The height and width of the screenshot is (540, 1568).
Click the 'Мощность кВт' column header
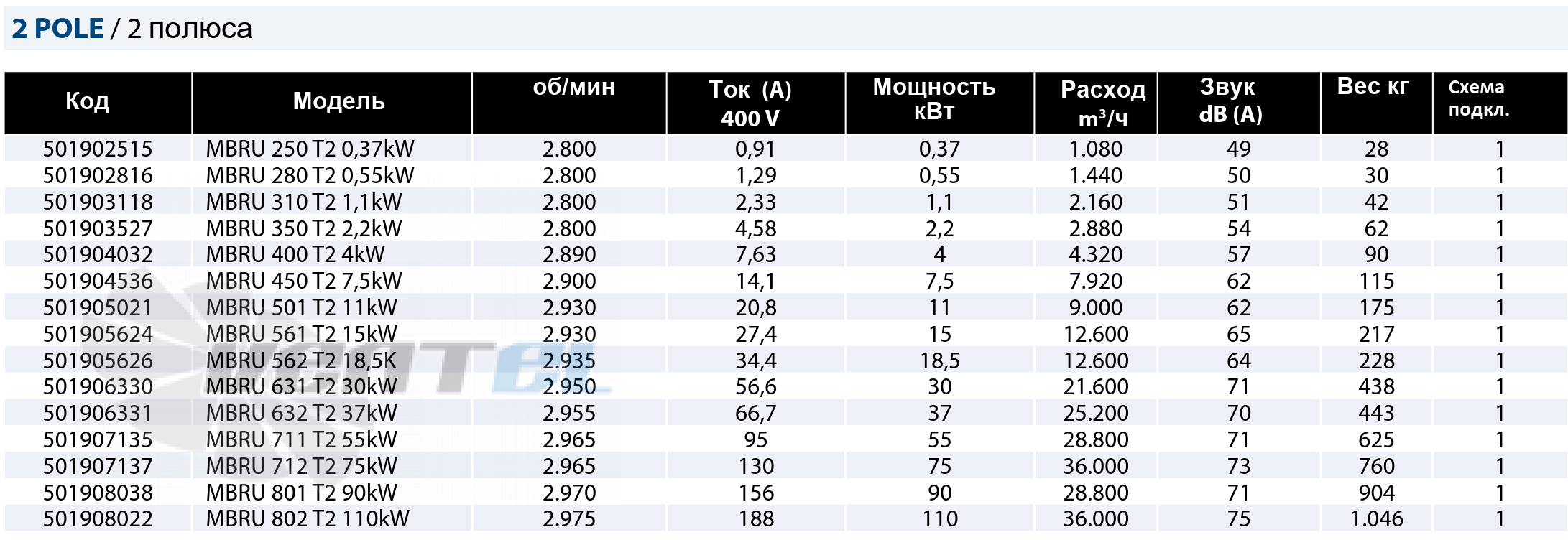click(x=934, y=99)
